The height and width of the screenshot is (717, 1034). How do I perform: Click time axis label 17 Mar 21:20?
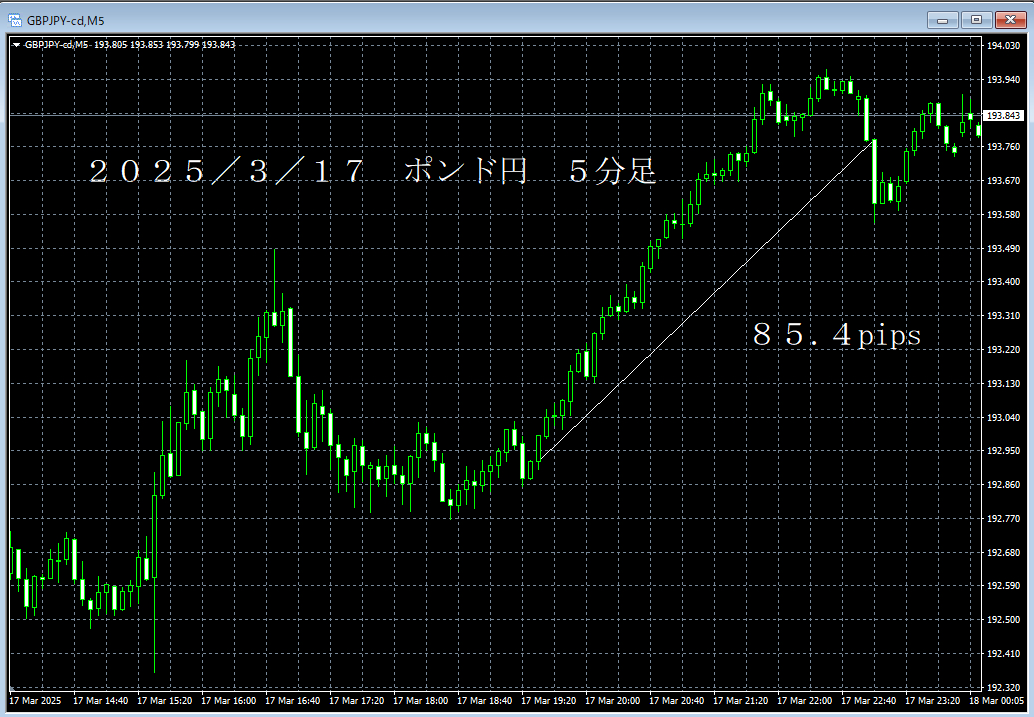pos(740,701)
